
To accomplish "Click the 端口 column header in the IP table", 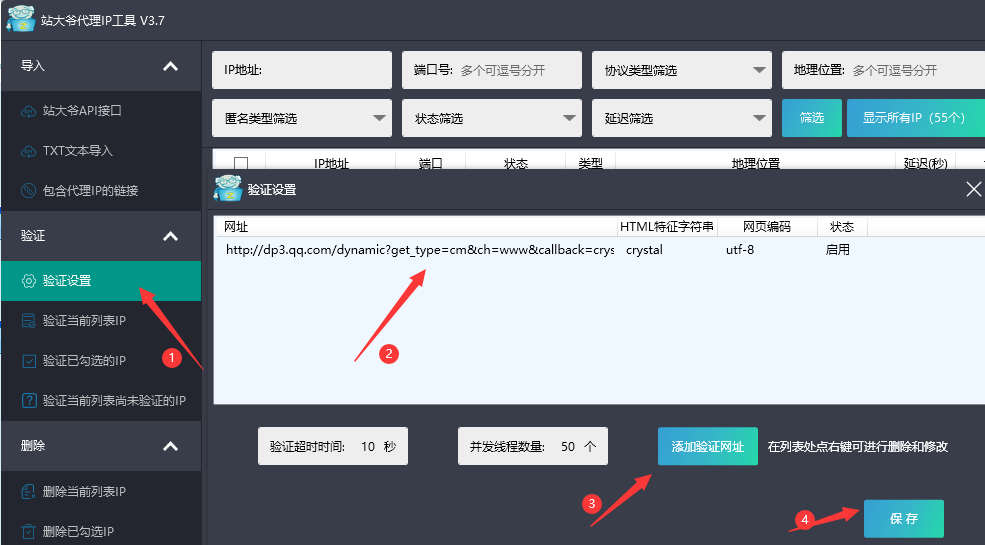I will [x=431, y=163].
